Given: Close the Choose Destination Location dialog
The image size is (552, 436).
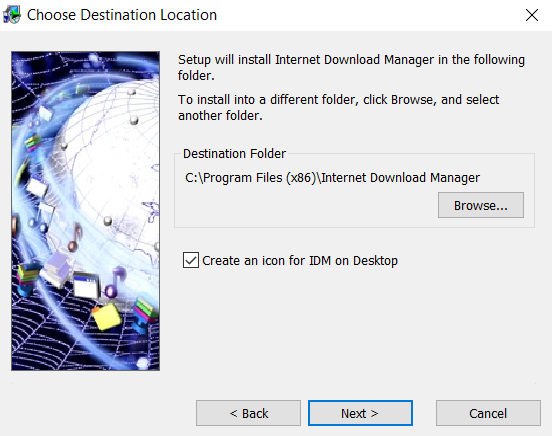Looking at the screenshot, I should coord(532,15).
